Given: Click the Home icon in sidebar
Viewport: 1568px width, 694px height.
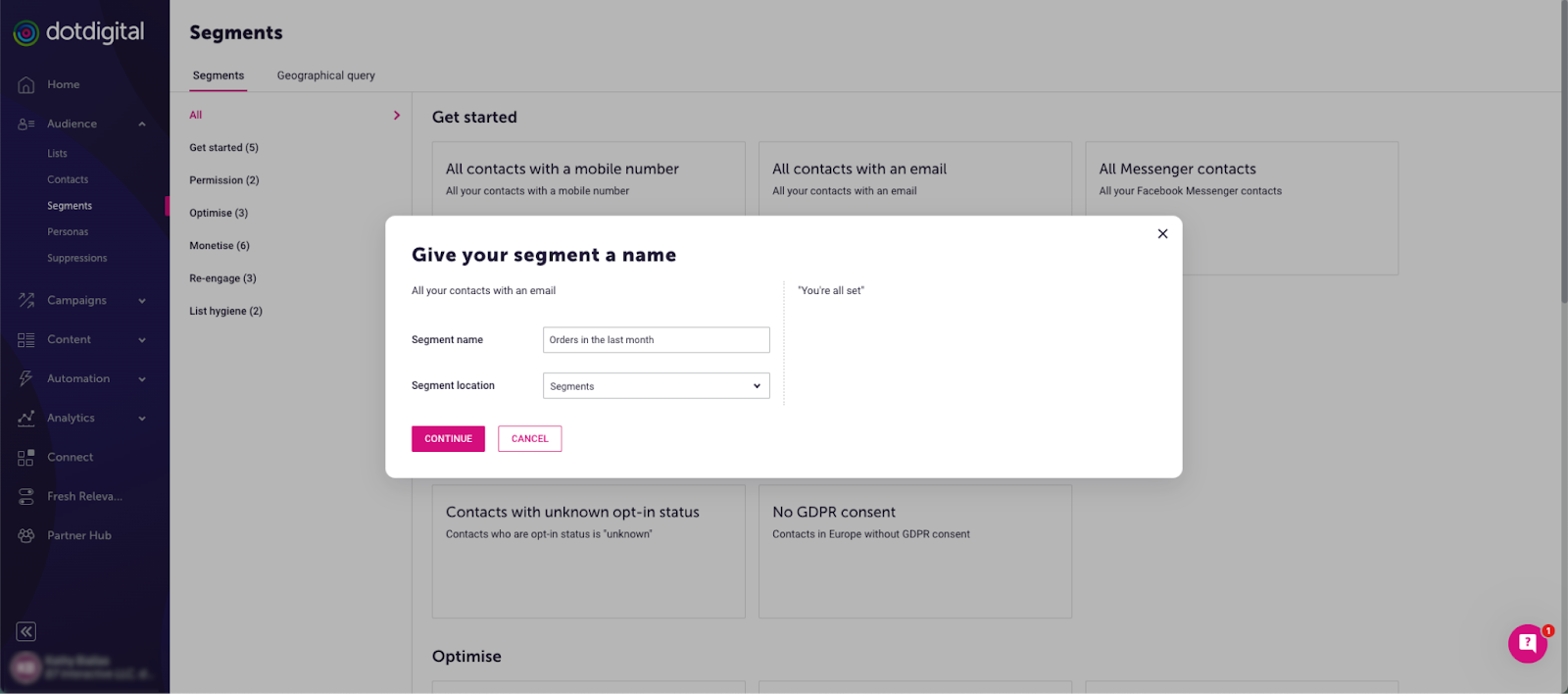Looking at the screenshot, I should click(x=26, y=85).
